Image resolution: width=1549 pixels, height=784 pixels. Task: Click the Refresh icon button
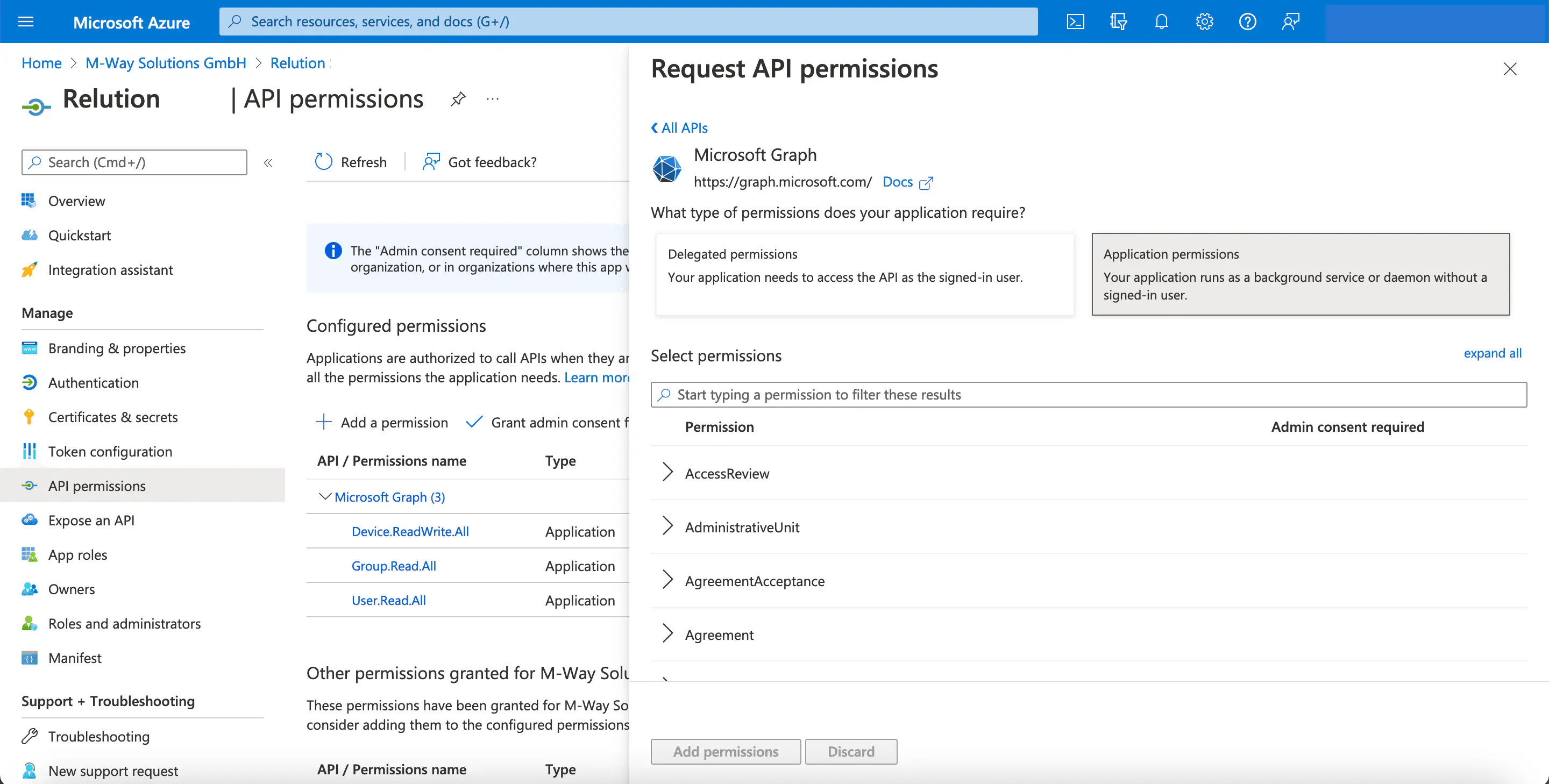coord(323,162)
